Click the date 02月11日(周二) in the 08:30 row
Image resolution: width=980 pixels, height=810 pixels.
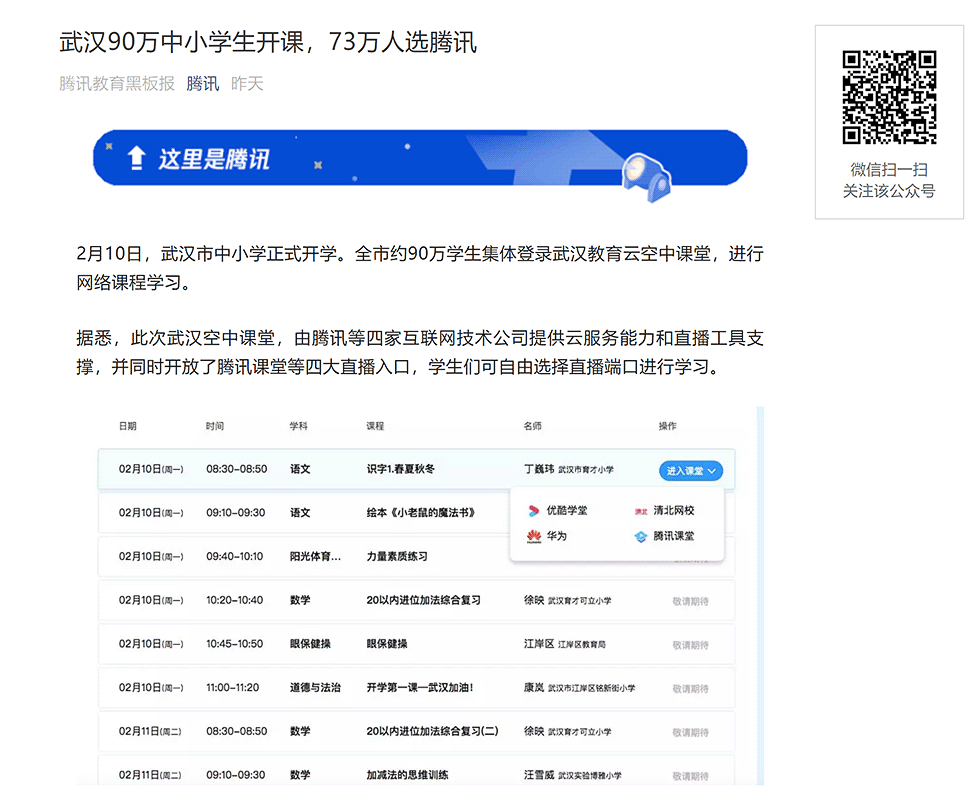(150, 731)
